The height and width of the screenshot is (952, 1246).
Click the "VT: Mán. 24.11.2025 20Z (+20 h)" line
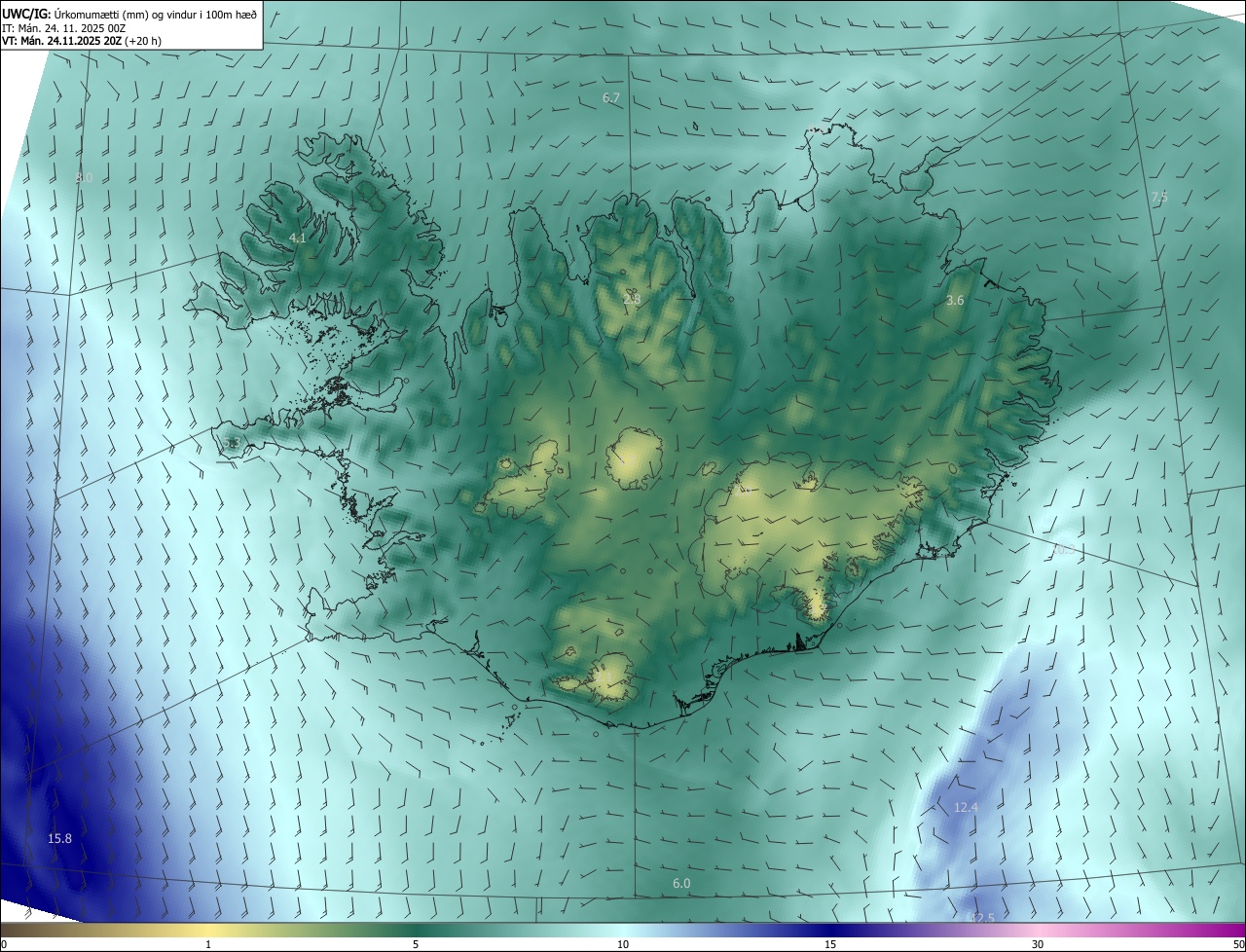tap(82, 41)
